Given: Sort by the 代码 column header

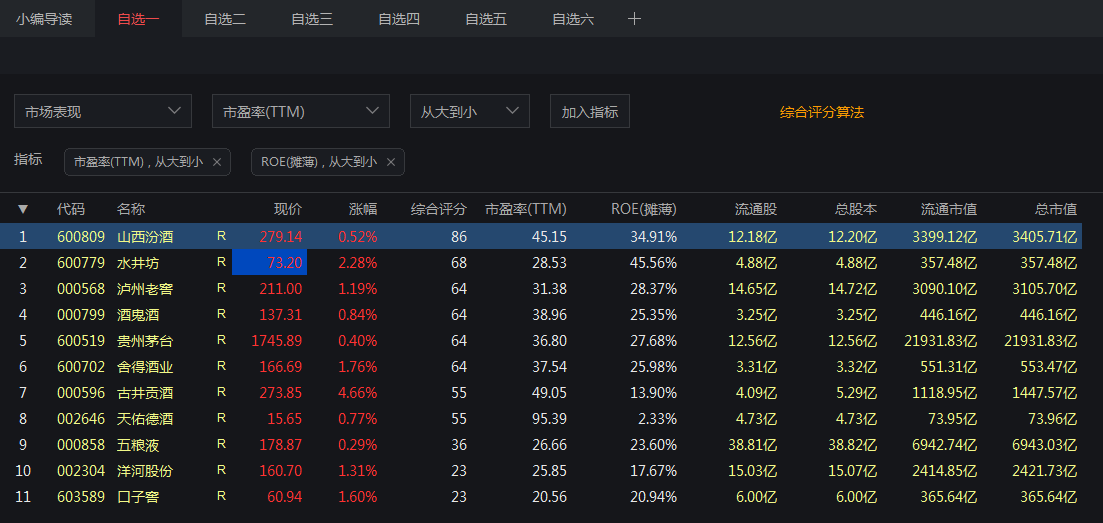Looking at the screenshot, I should (x=70, y=209).
